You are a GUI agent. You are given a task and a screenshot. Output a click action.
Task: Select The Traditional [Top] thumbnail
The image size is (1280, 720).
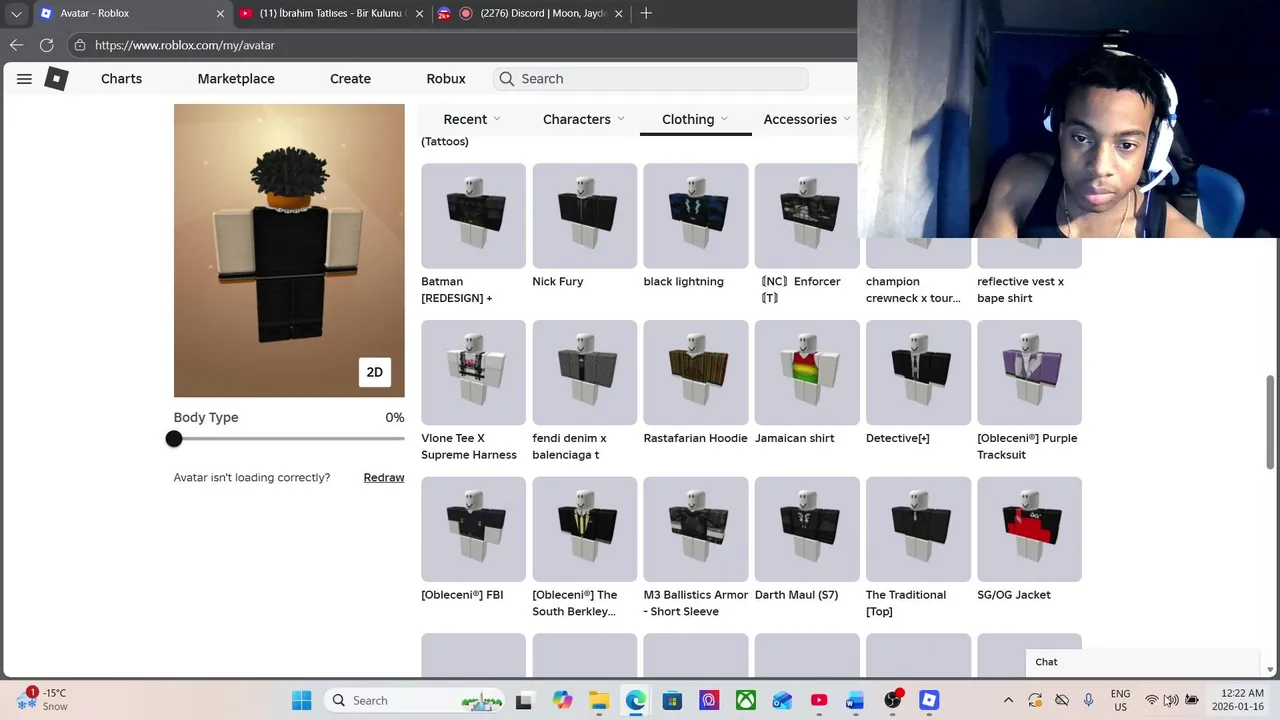click(x=918, y=529)
